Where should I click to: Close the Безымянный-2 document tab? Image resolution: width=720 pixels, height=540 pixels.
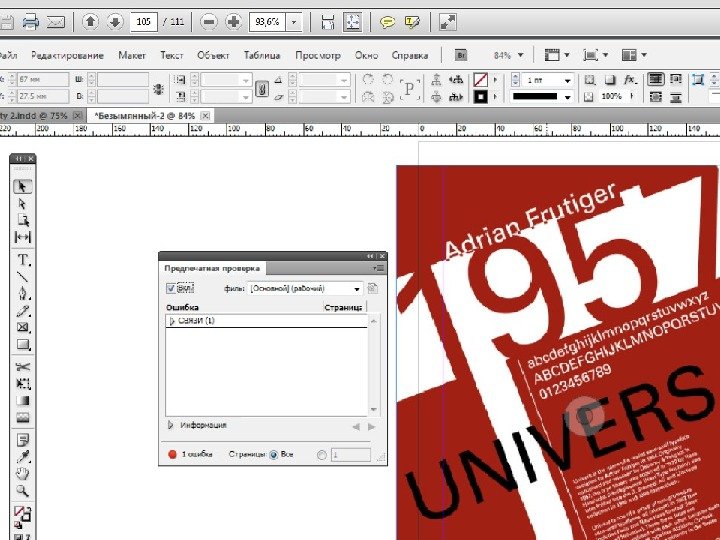pyautogui.click(x=206, y=116)
